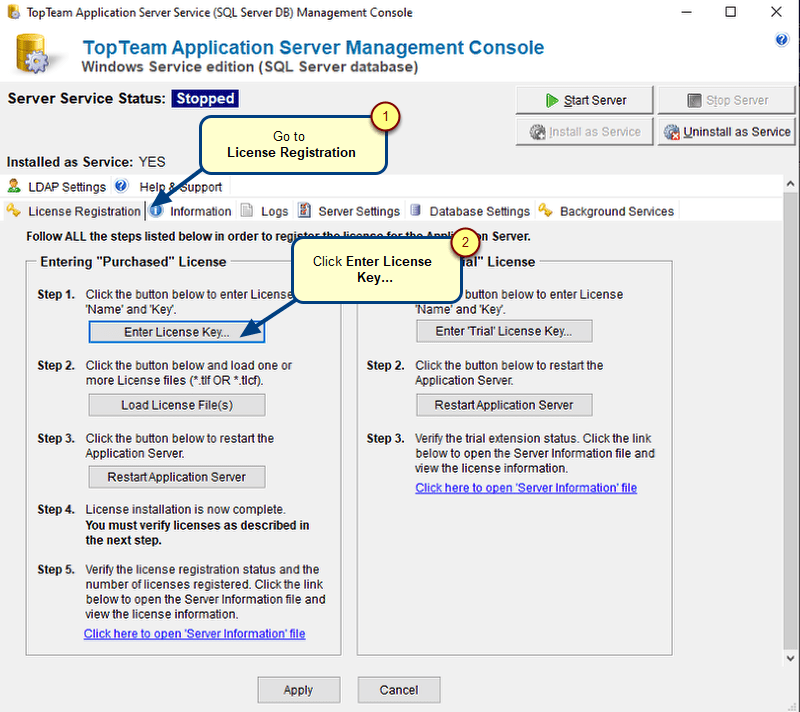Image resolution: width=800 pixels, height=712 pixels.
Task: Open the Help & Support tab
Action: (171, 187)
